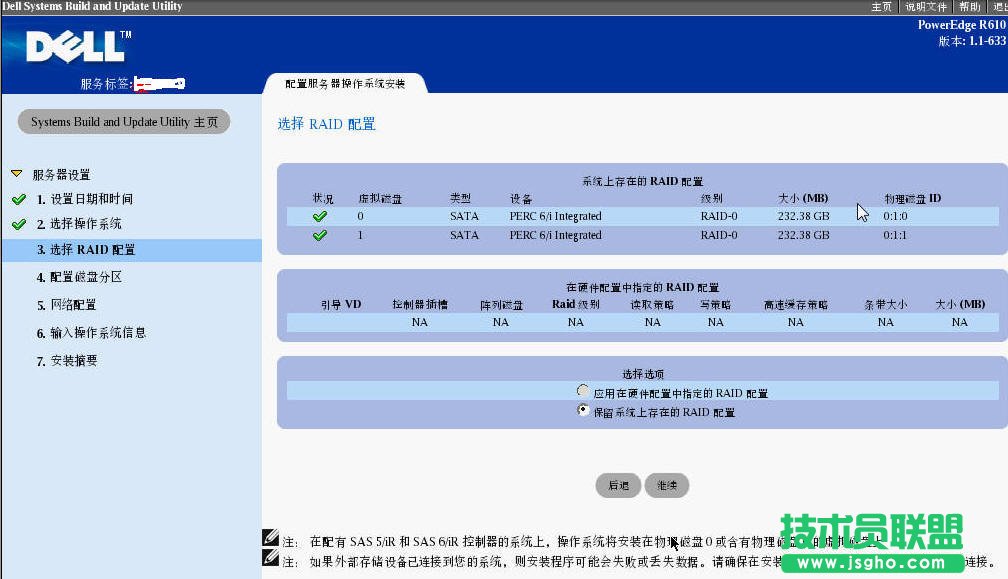1008x579 pixels.
Task: Click status check icon for virtual disk 0
Action: pyautogui.click(x=321, y=216)
